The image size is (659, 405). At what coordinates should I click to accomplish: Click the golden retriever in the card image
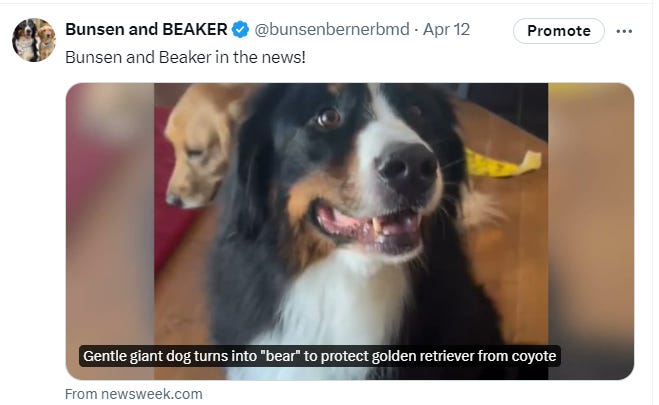[x=200, y=145]
